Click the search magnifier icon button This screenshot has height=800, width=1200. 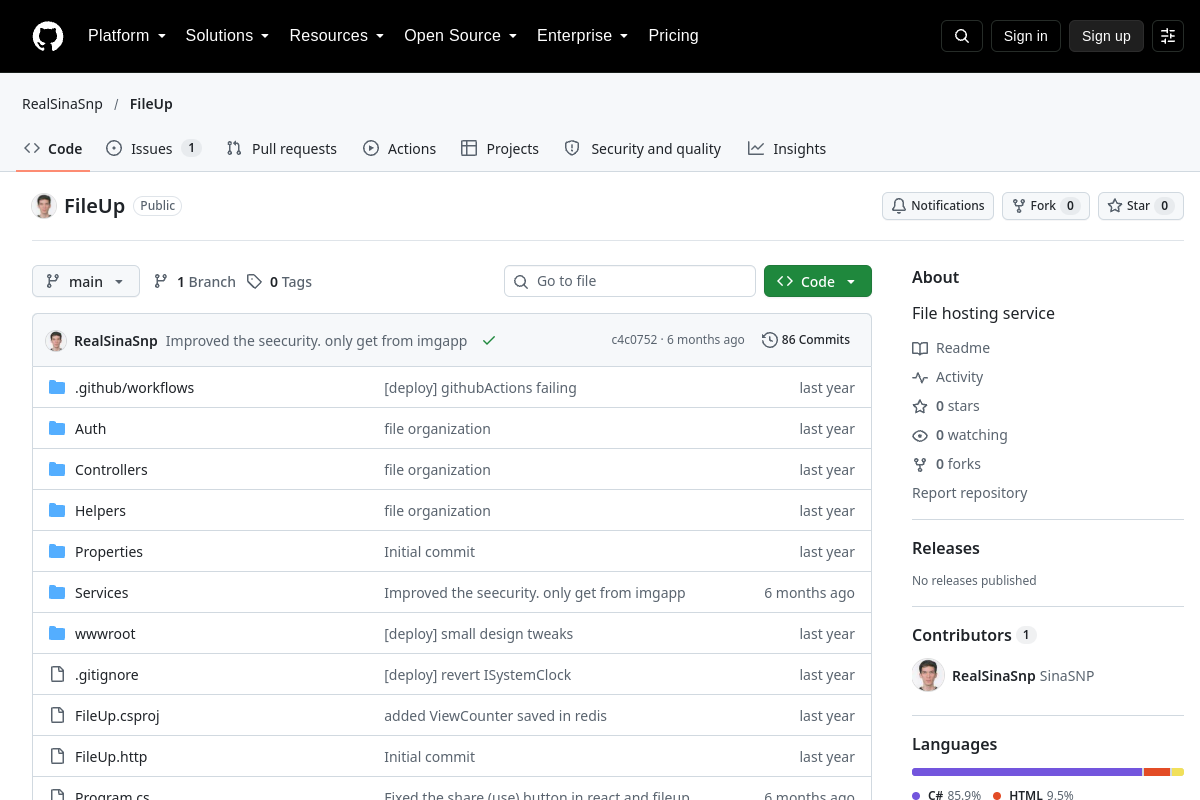[x=962, y=36]
